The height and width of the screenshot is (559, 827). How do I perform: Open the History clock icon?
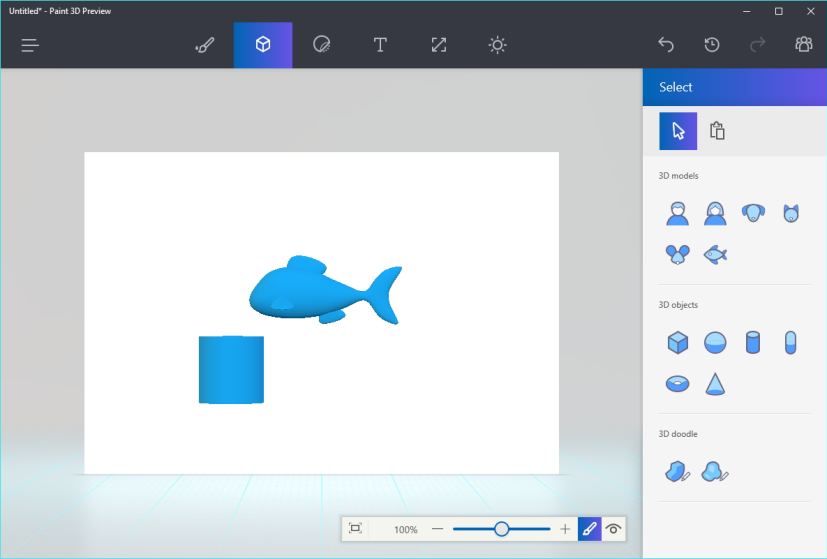point(712,45)
